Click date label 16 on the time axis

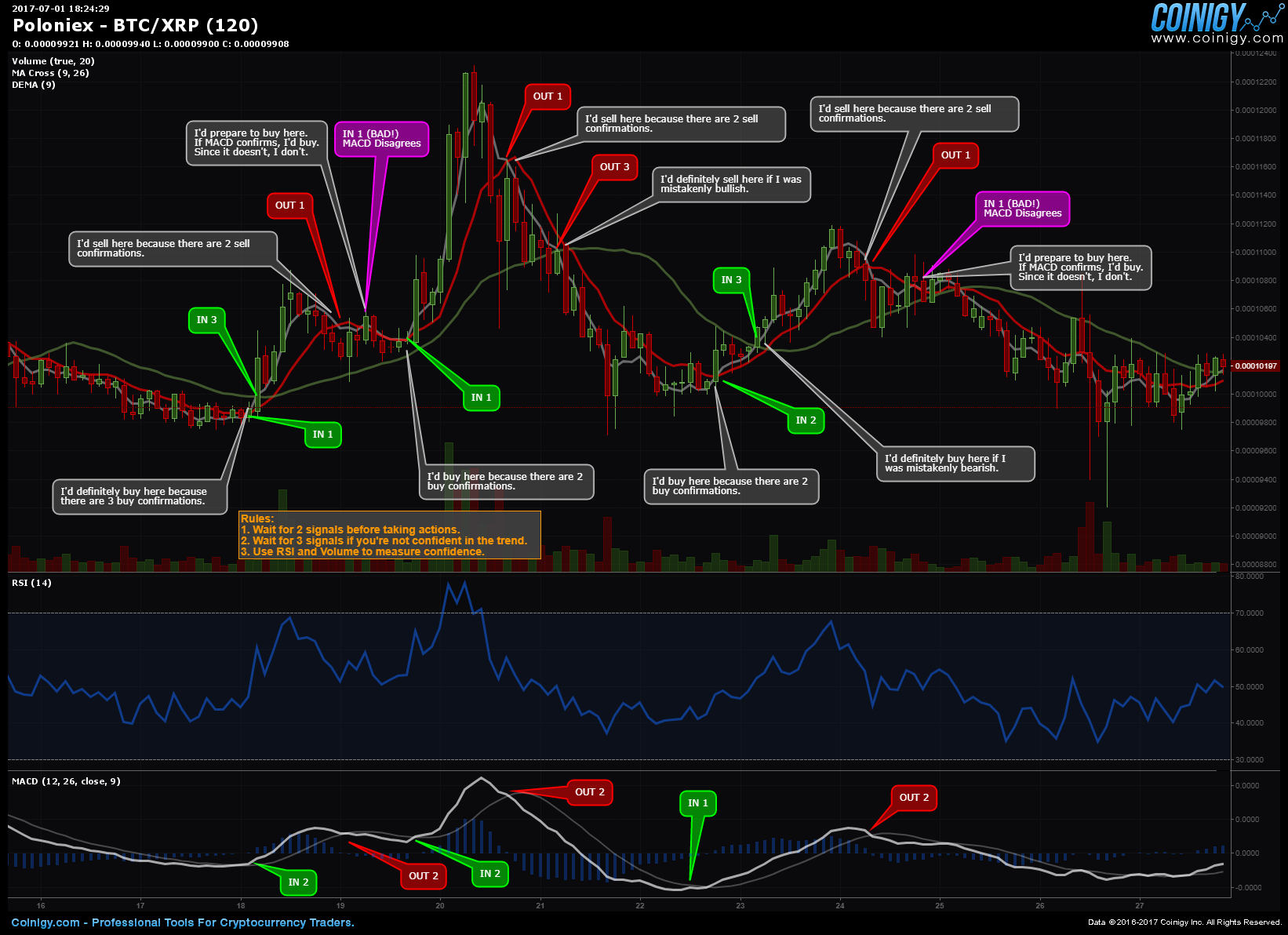[x=41, y=906]
